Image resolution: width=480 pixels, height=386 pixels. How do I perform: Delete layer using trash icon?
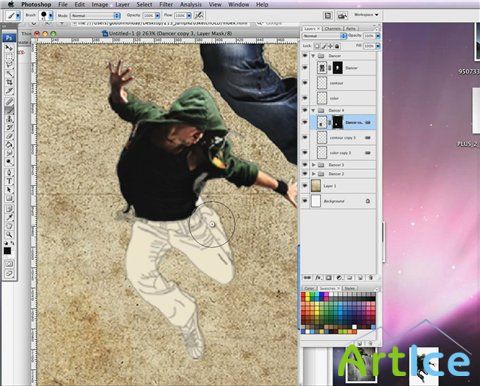pos(370,277)
